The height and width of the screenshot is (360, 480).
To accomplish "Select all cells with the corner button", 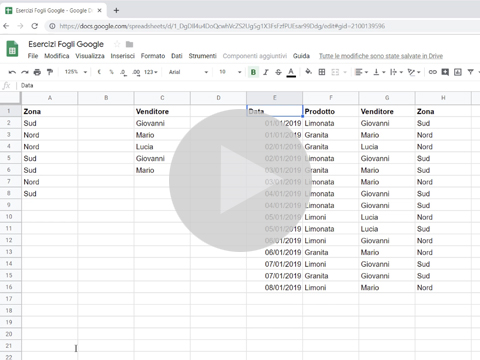I will tap(11, 98).
